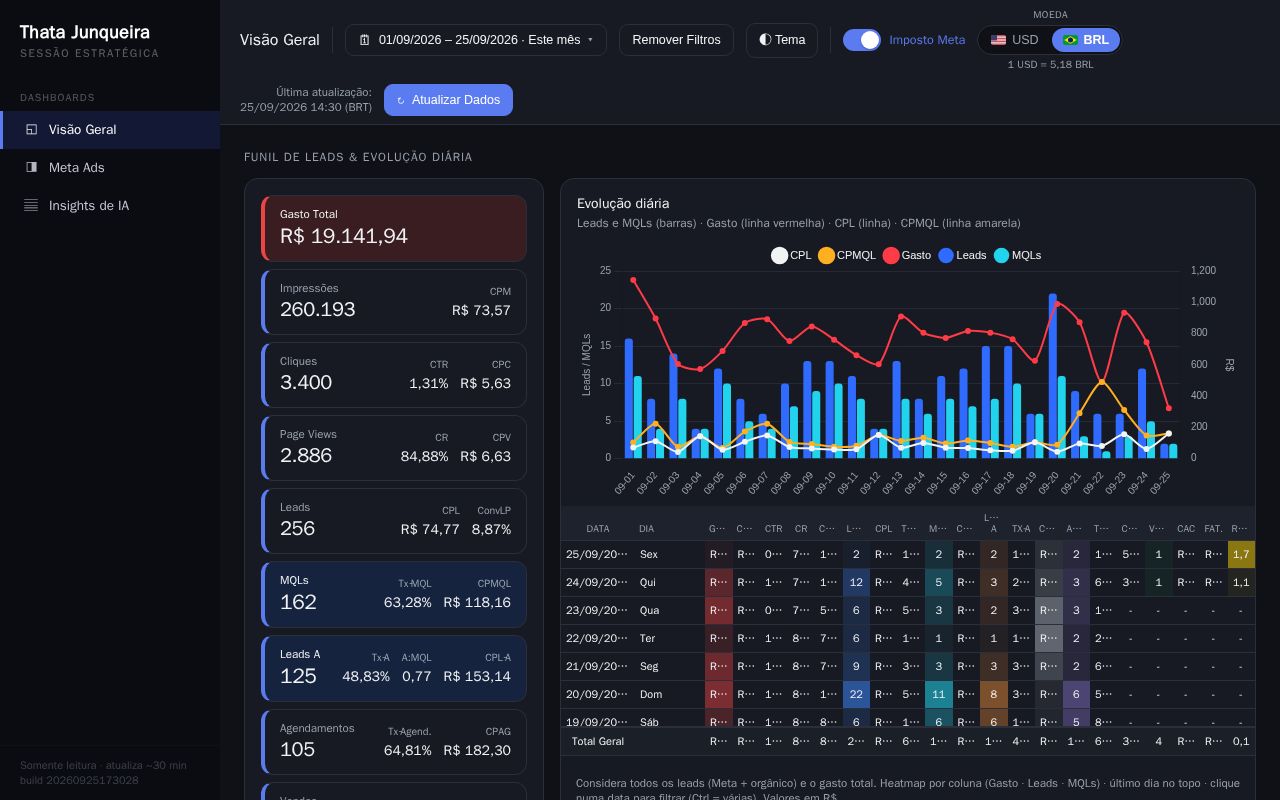Toggle Leads series in chart legend
This screenshot has width=1280, height=800.
click(962, 255)
